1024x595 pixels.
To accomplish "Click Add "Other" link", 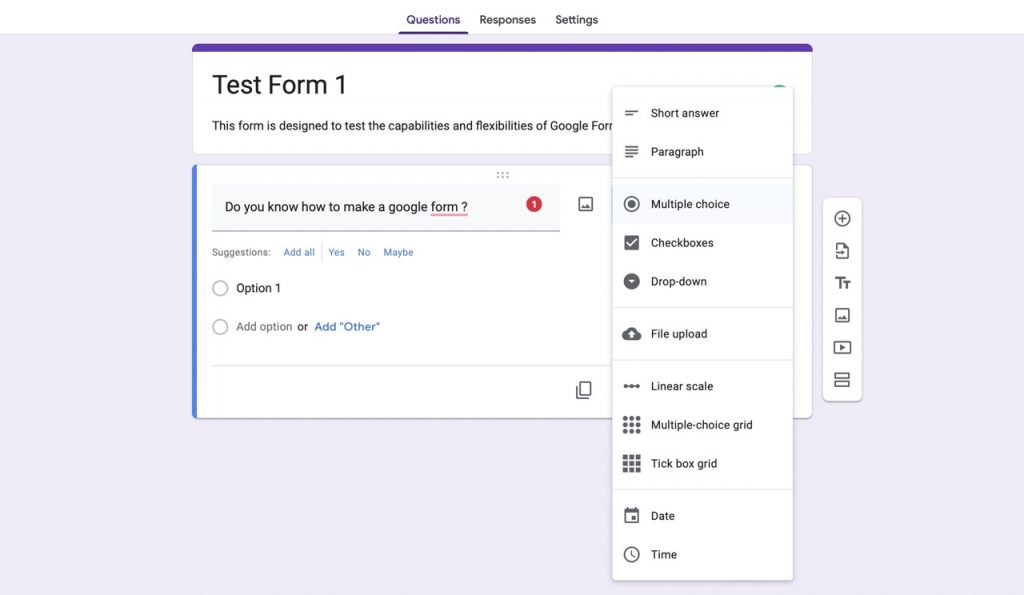I will (x=347, y=327).
